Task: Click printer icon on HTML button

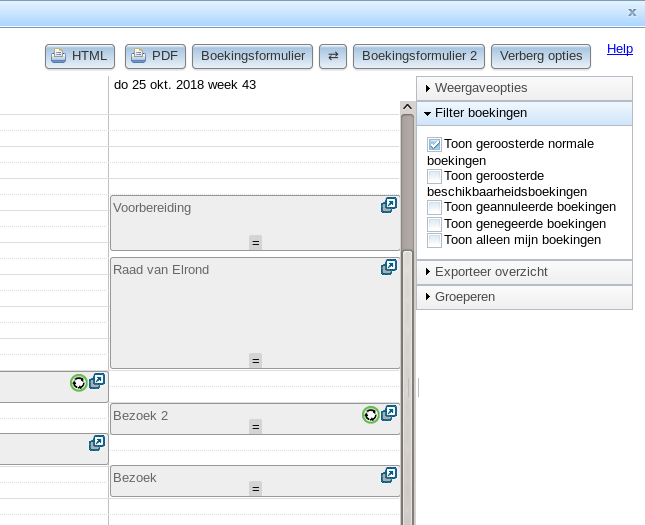Action: point(58,56)
